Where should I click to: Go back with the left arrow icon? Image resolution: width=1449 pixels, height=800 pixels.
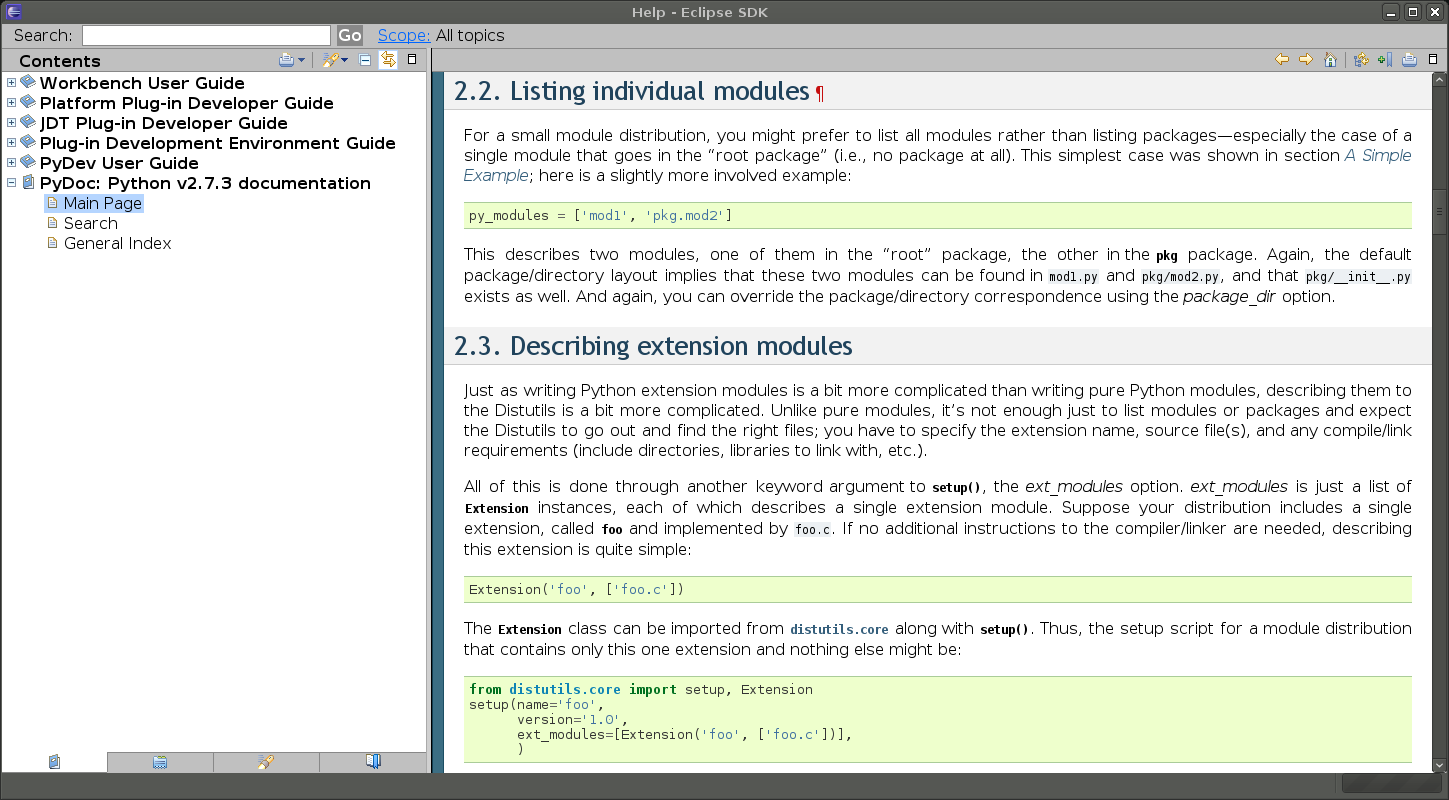pos(1282,60)
